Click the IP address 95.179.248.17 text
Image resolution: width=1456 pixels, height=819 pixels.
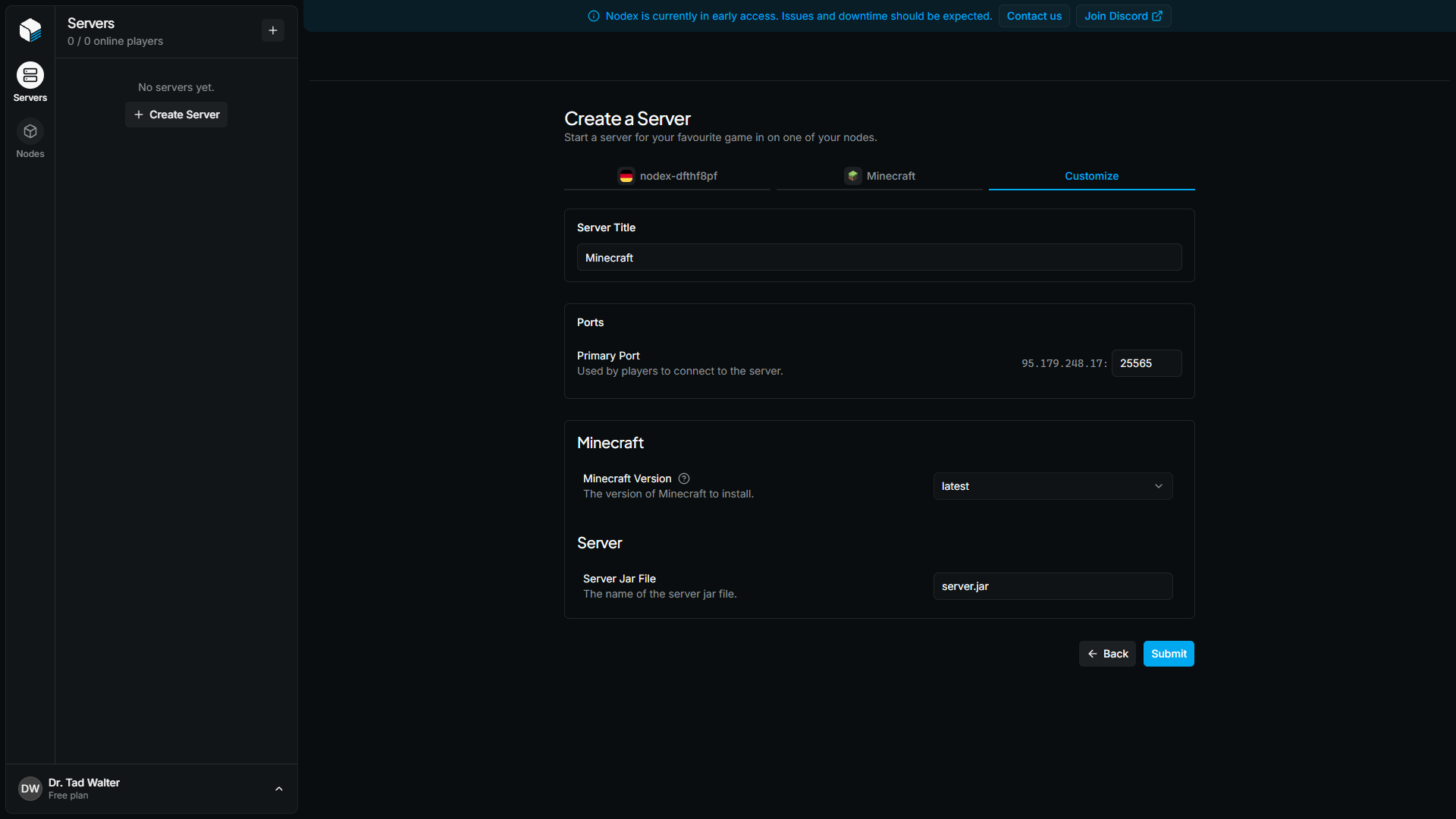click(x=1064, y=363)
